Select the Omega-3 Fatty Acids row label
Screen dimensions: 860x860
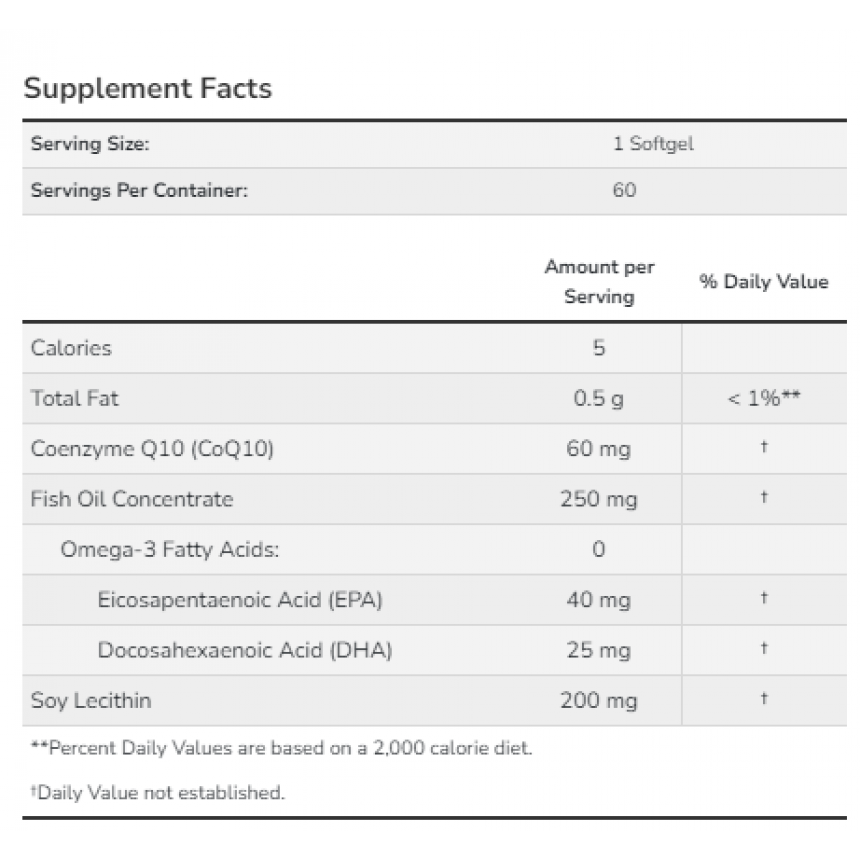click(x=169, y=550)
